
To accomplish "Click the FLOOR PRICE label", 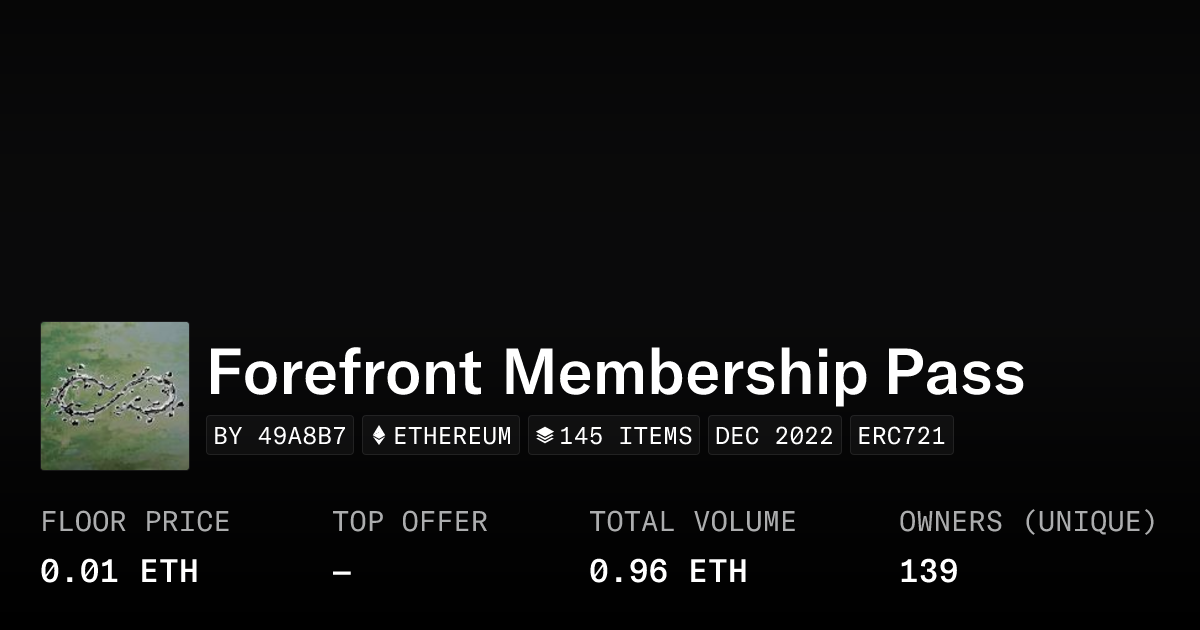I will tap(135, 522).
